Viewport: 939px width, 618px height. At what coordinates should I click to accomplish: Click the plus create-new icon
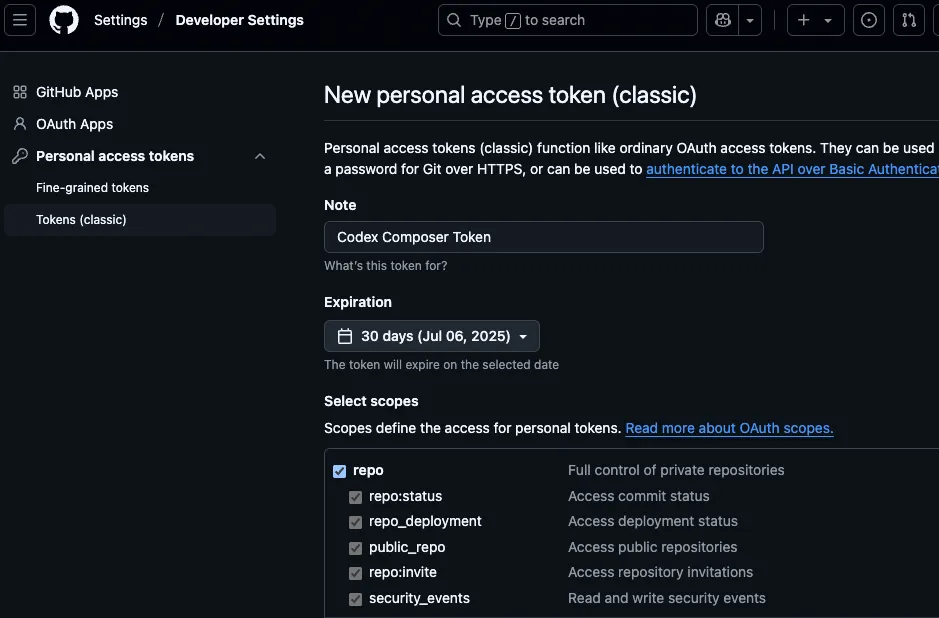(x=804, y=20)
